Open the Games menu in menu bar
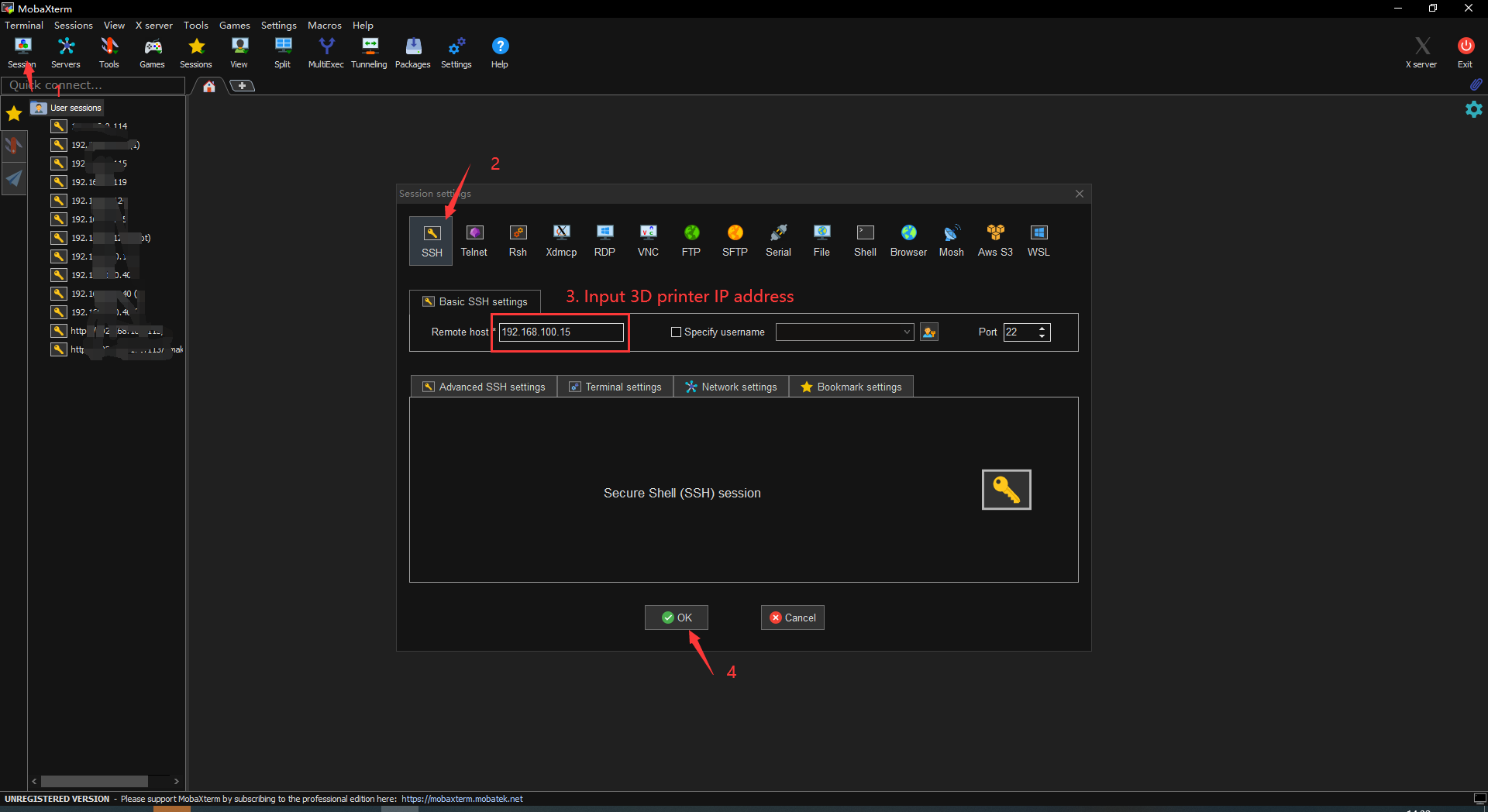This screenshot has height=812, width=1488. [235, 26]
